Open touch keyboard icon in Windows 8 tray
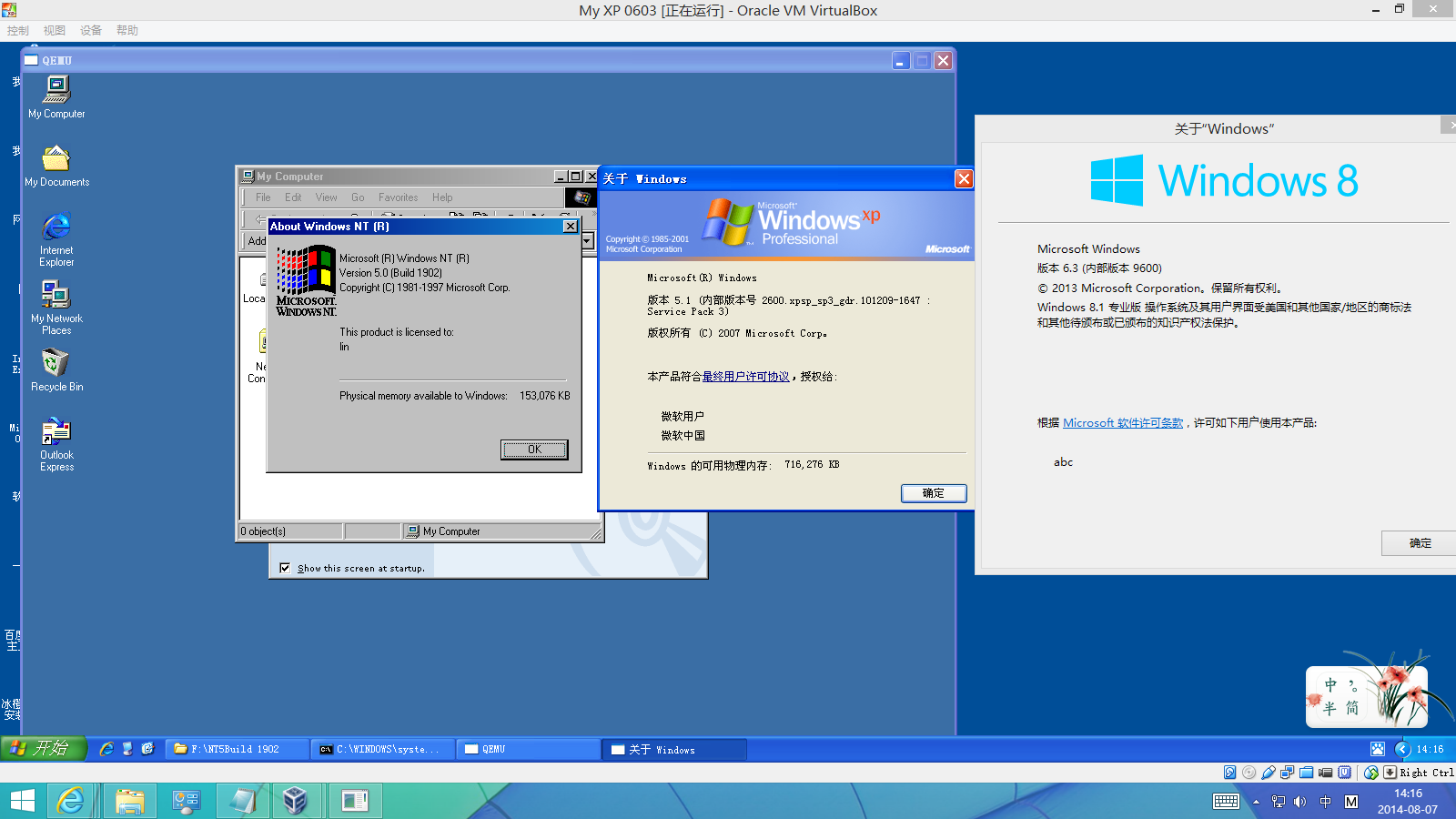The image size is (1456, 819). (x=1226, y=802)
